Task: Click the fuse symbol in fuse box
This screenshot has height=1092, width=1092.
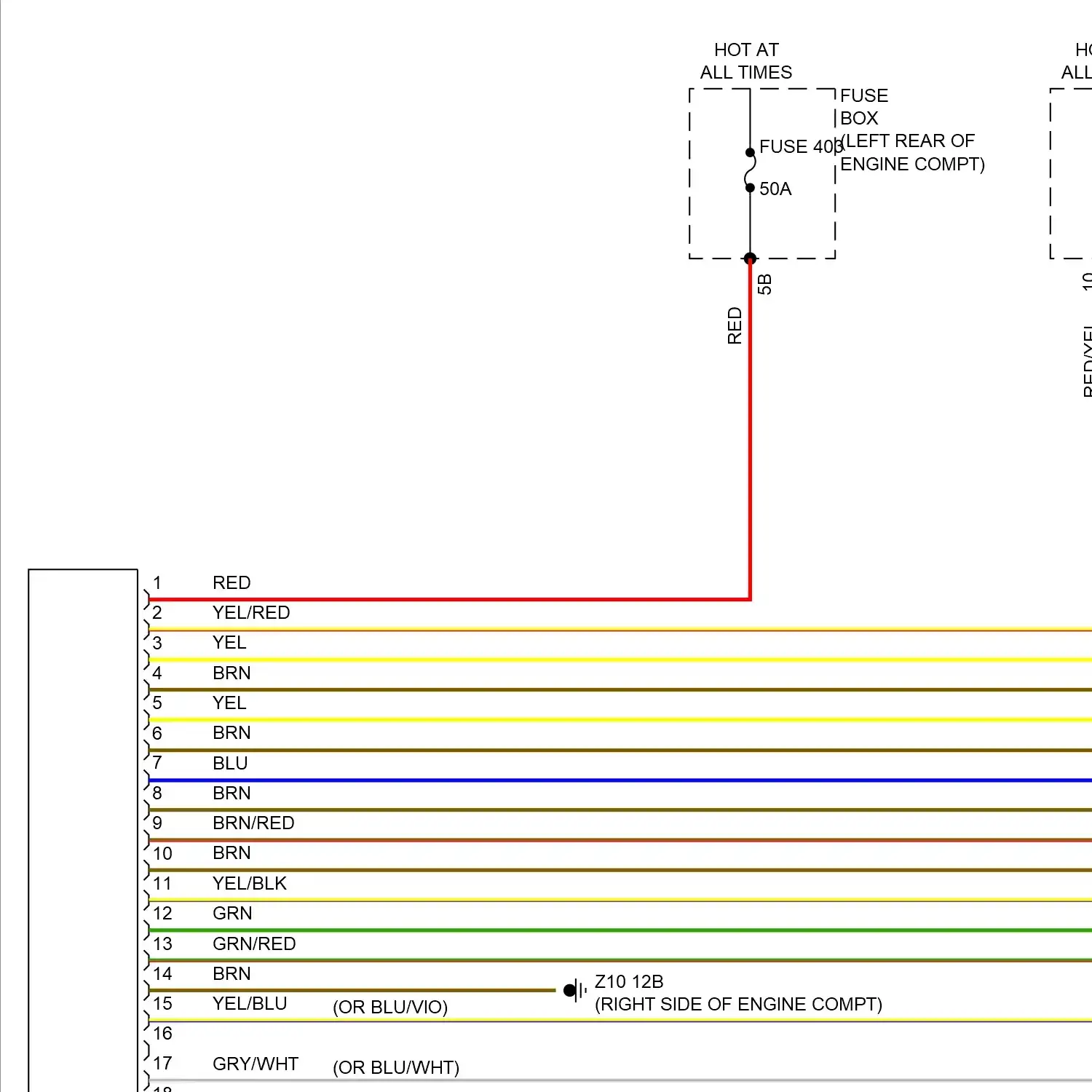Action: point(750,170)
